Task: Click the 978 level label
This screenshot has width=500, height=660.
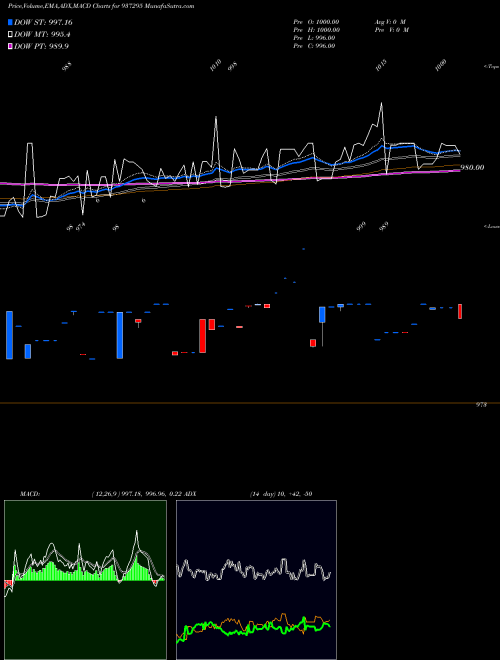Action: [481, 405]
